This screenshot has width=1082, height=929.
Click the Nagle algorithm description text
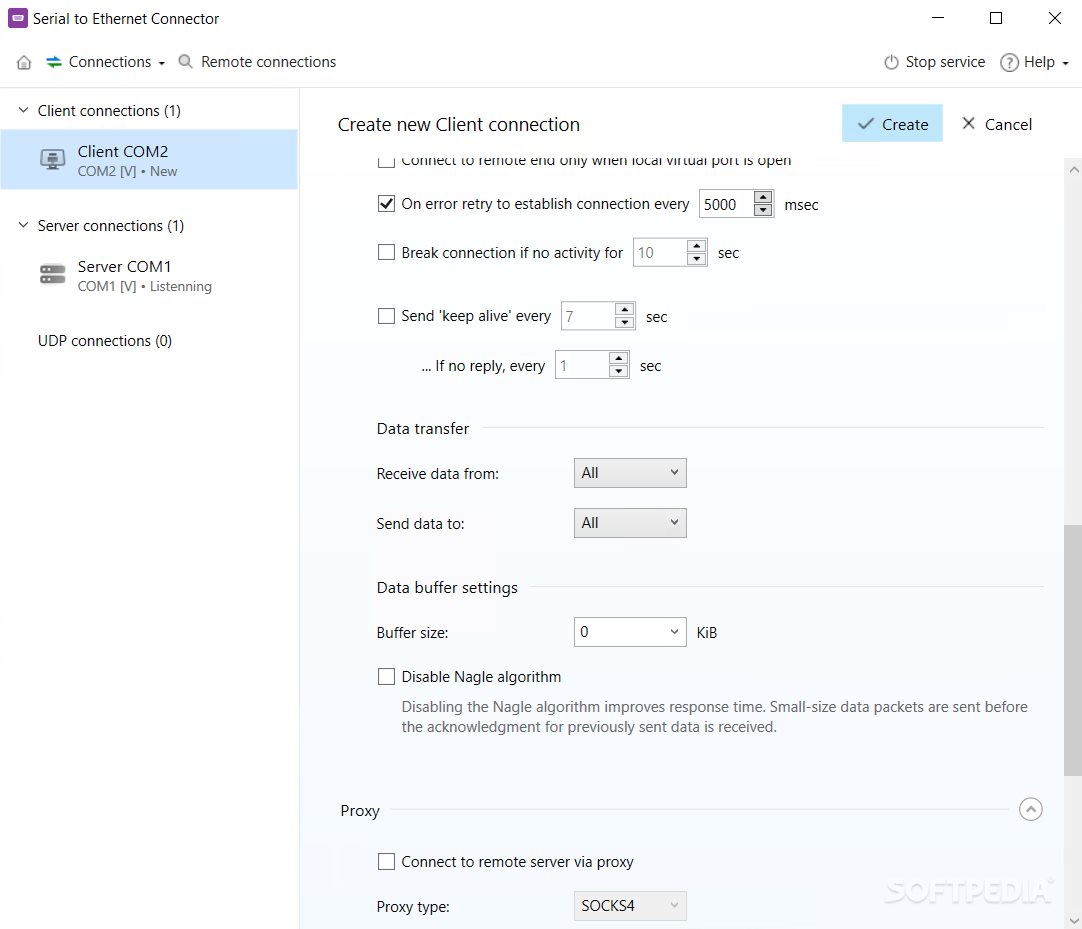[714, 716]
